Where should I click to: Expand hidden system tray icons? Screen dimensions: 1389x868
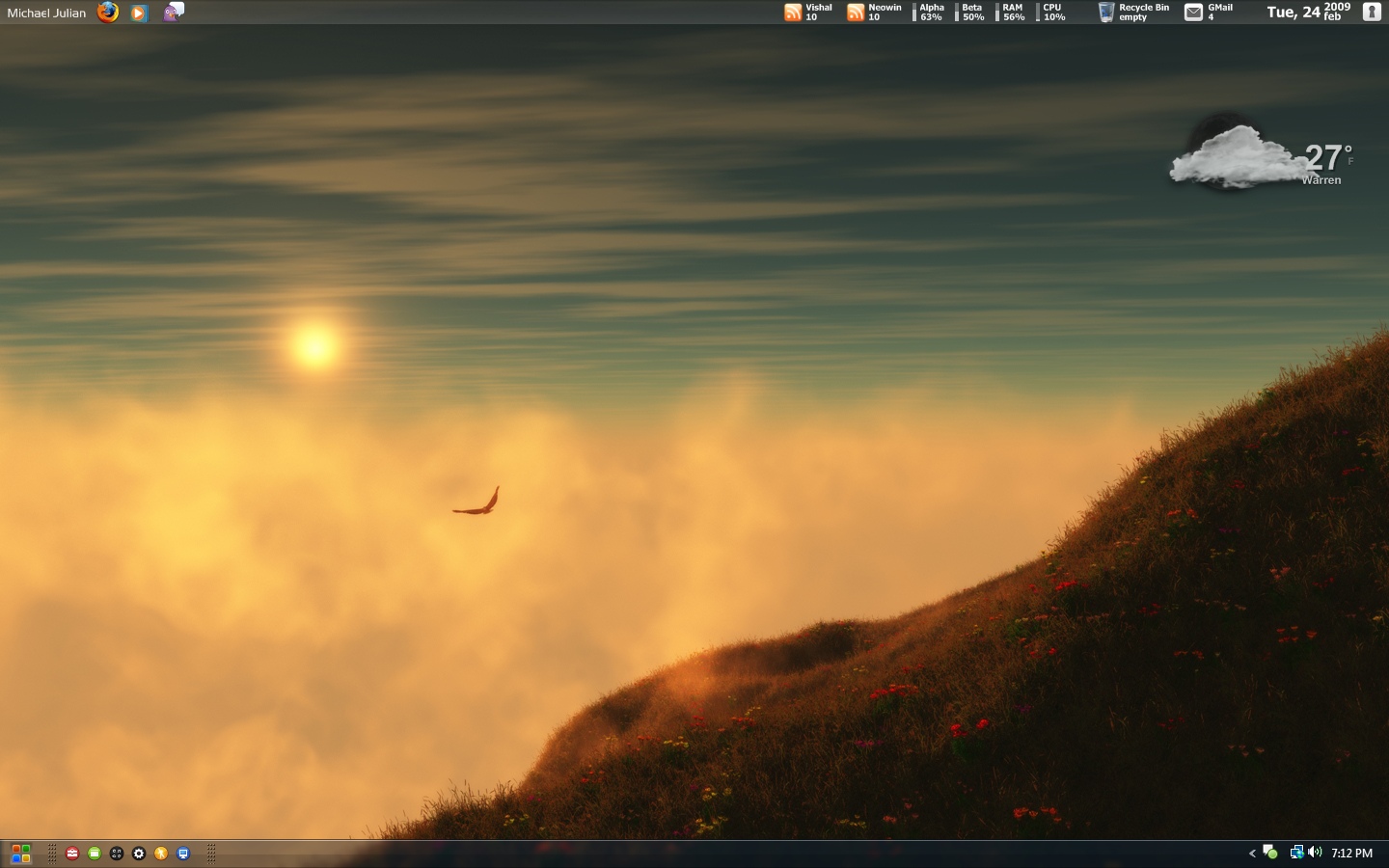(1252, 854)
